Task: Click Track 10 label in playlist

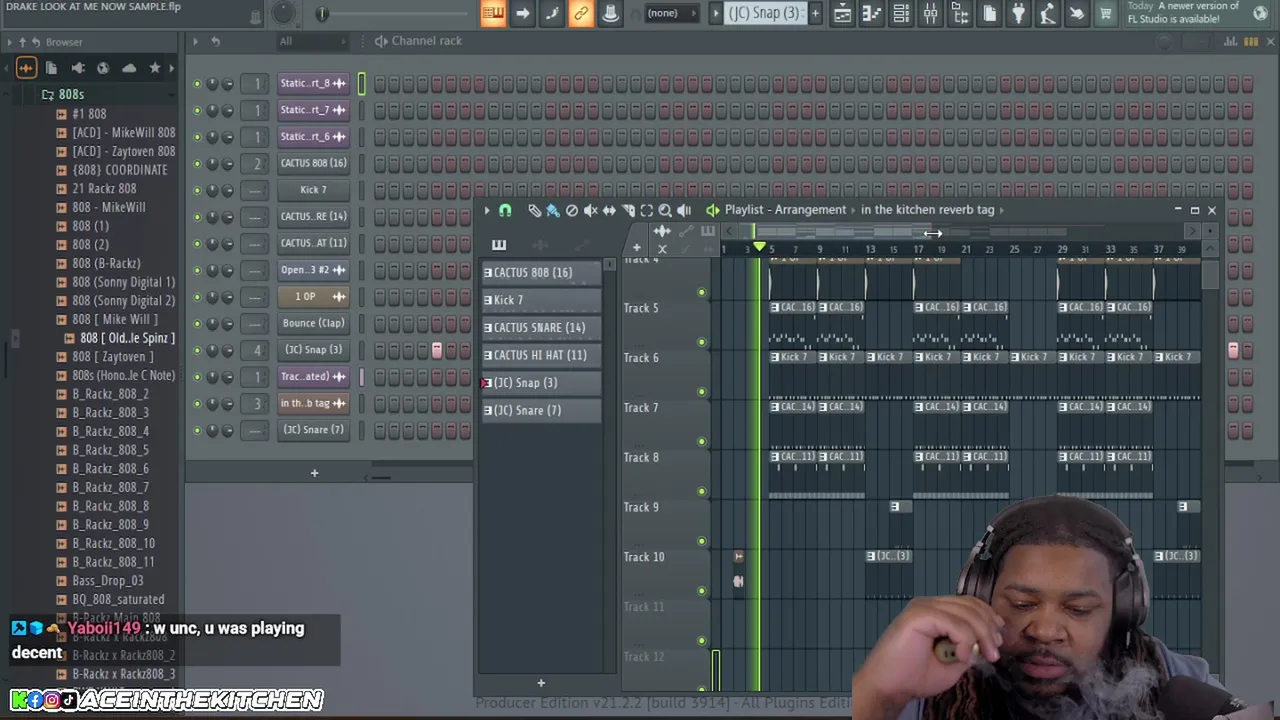Action: tap(644, 557)
